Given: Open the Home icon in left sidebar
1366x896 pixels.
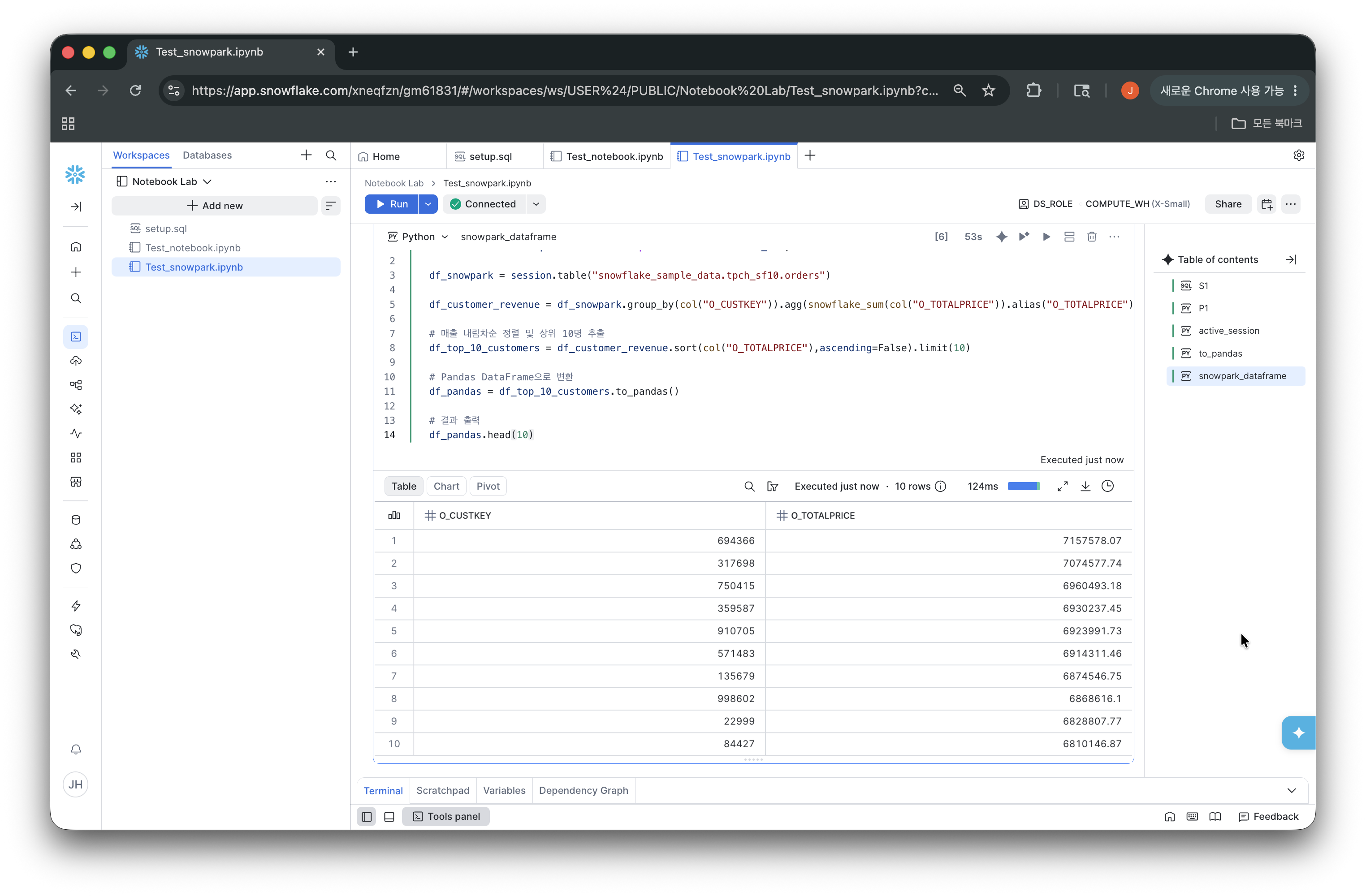Looking at the screenshot, I should click(x=76, y=247).
